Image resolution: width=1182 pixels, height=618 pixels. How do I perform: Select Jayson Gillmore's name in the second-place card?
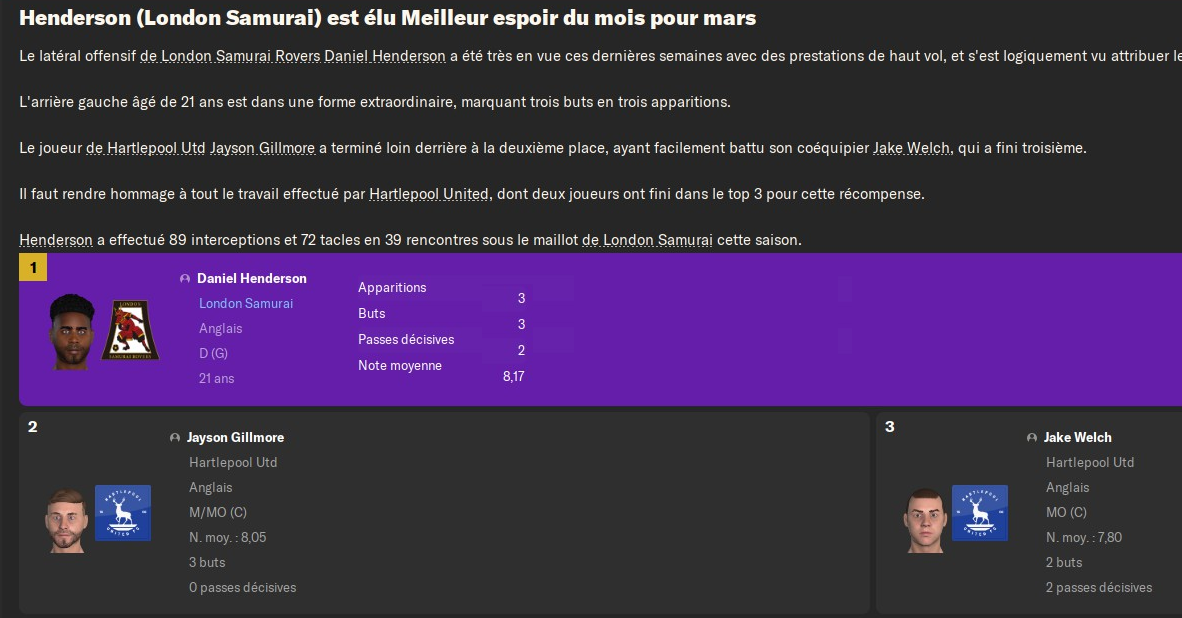(235, 438)
